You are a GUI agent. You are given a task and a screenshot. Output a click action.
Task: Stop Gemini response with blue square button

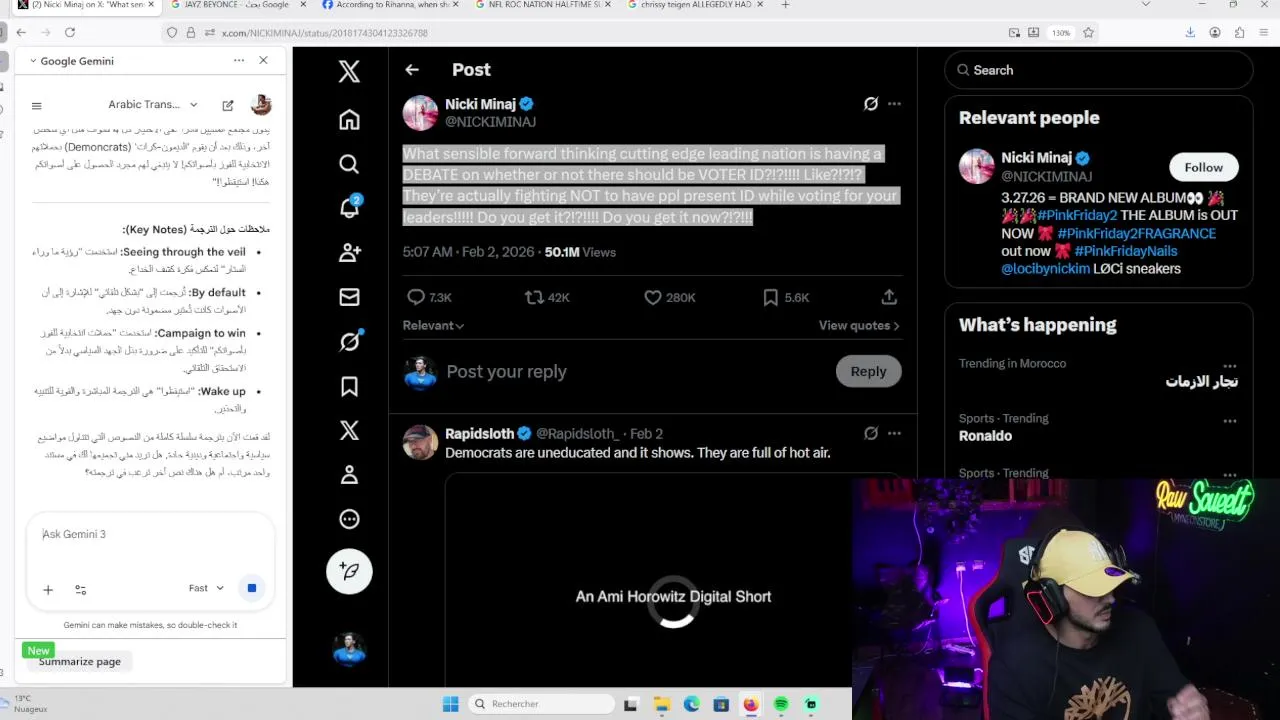[x=251, y=588]
